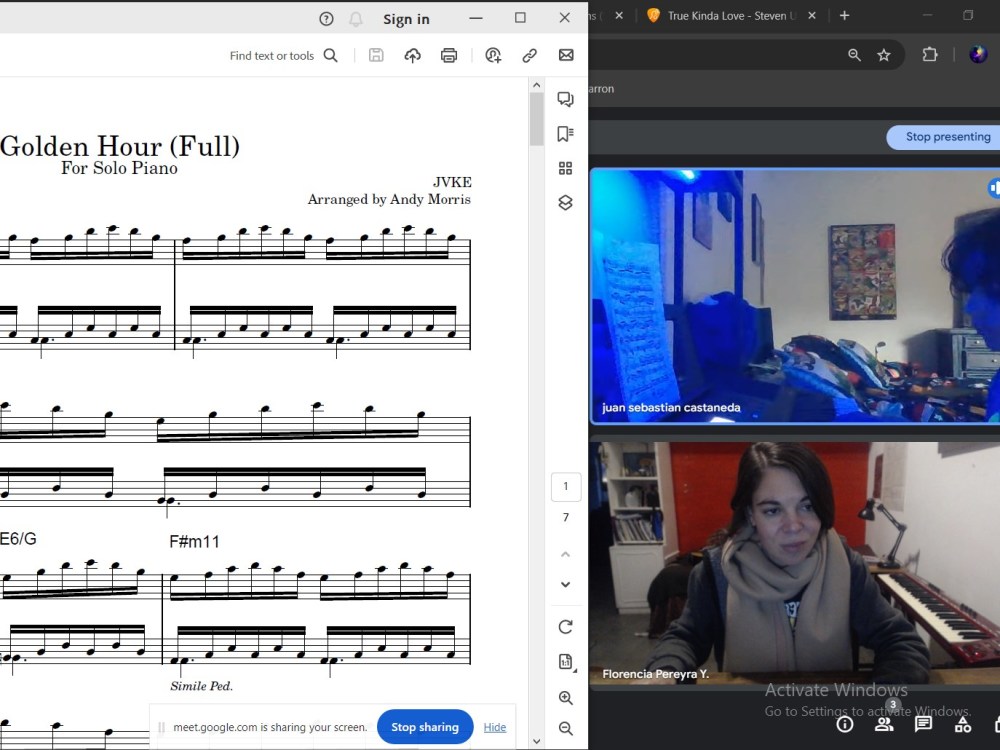Click the scrollbar up arrow
The width and height of the screenshot is (1000, 750).
click(536, 85)
